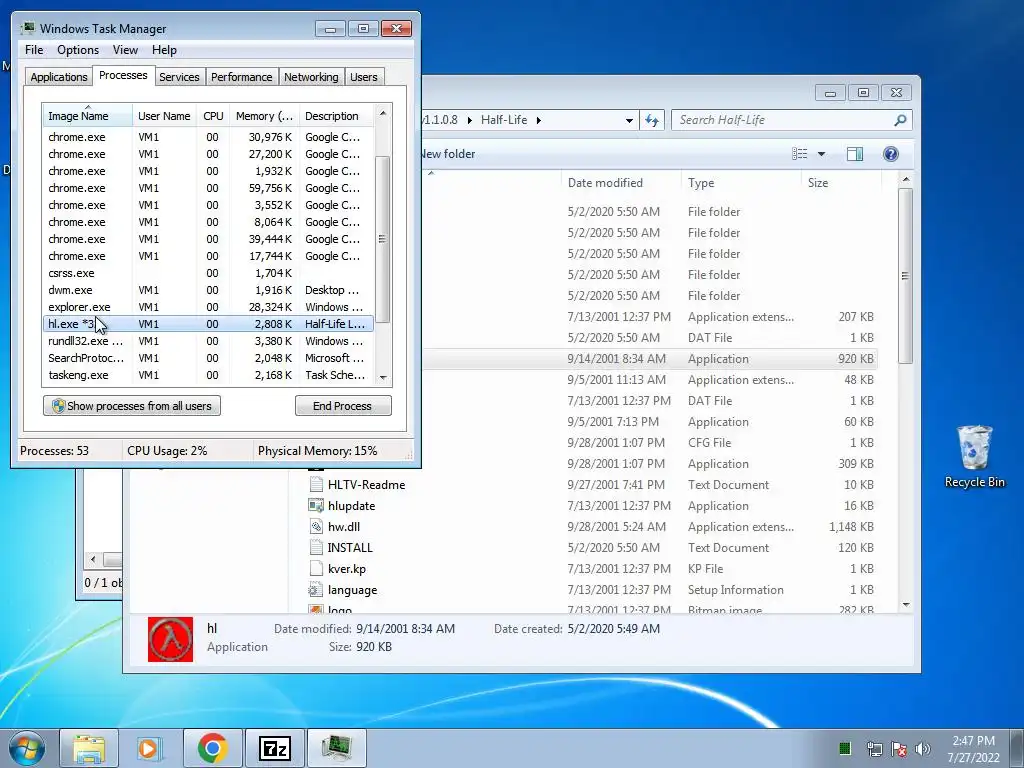Click the green CPU meter tray icon
Screen dimensions: 1024x768
[x=844, y=748]
